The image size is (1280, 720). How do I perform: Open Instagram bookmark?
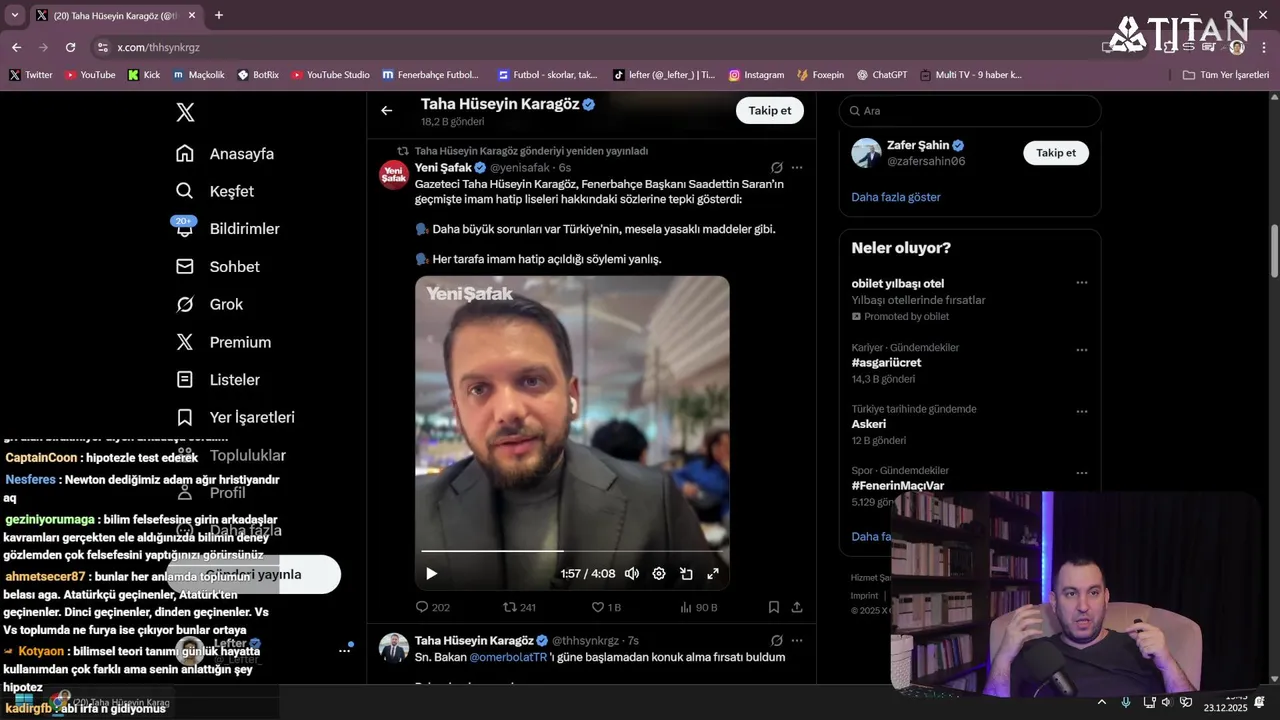(x=756, y=75)
